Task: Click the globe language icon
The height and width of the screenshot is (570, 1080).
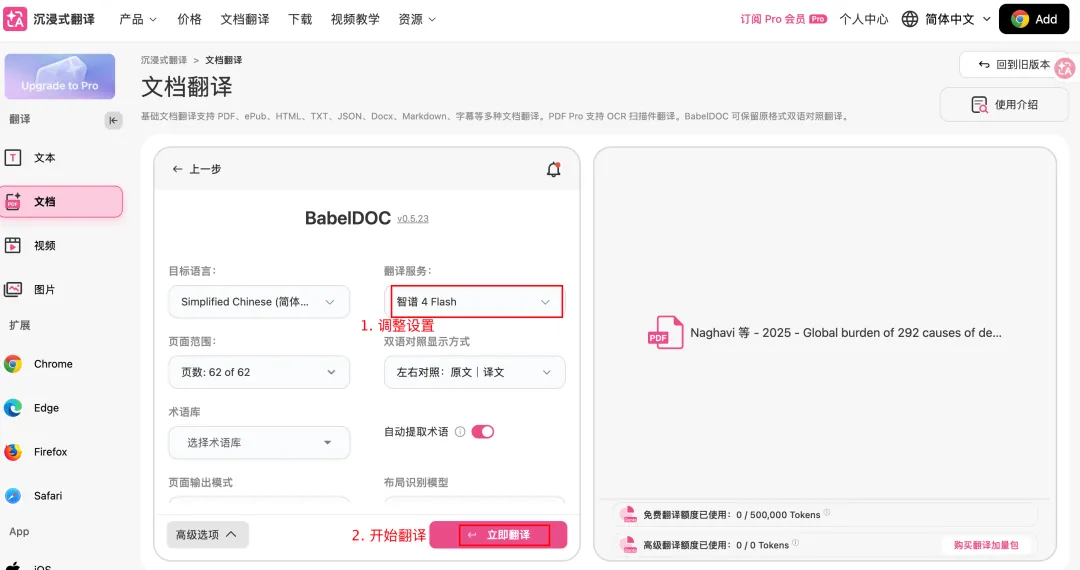Action: [x=910, y=19]
